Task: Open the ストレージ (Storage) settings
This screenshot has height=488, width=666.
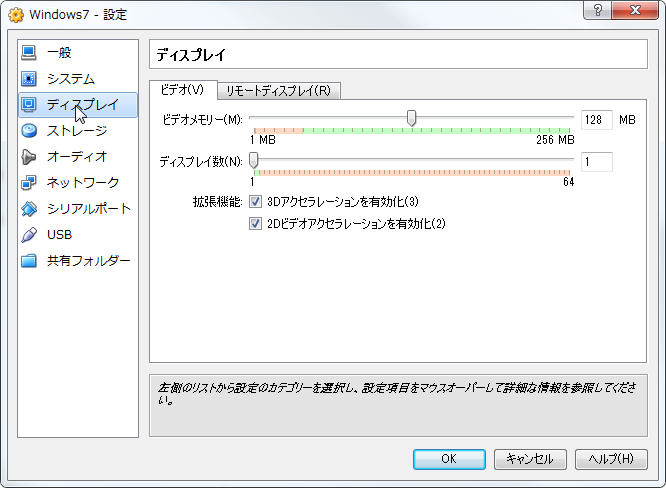Action: click(76, 130)
